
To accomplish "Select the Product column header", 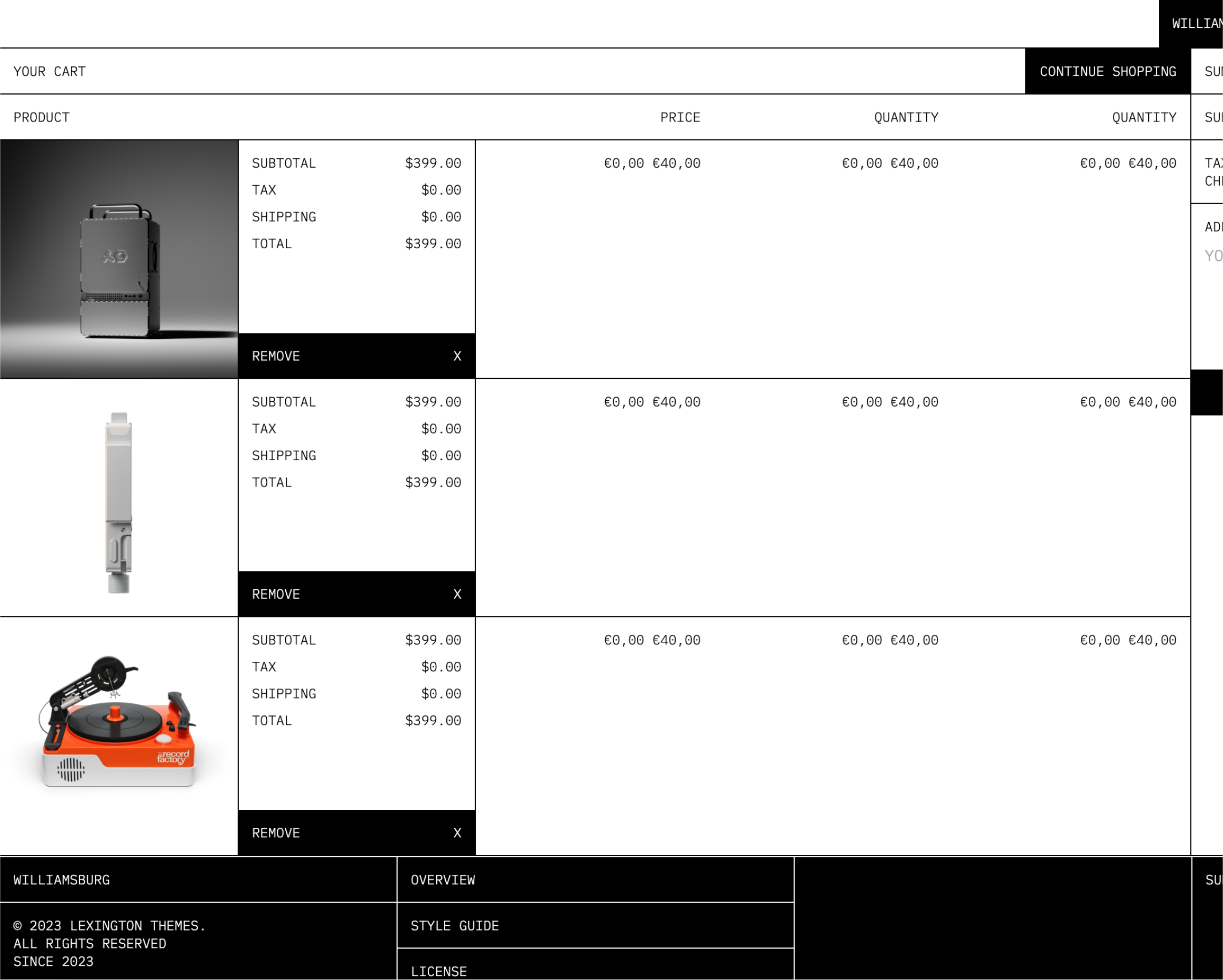I will point(42,117).
